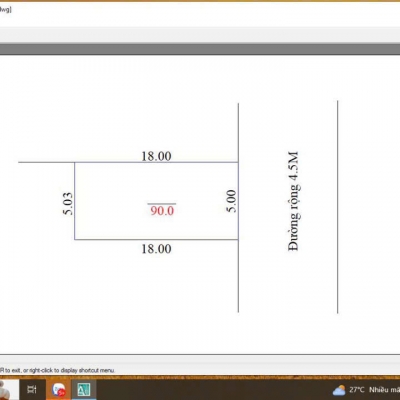Pick the horizontal line extending left of the plot
The image size is (400, 400).
pyautogui.click(x=46, y=162)
